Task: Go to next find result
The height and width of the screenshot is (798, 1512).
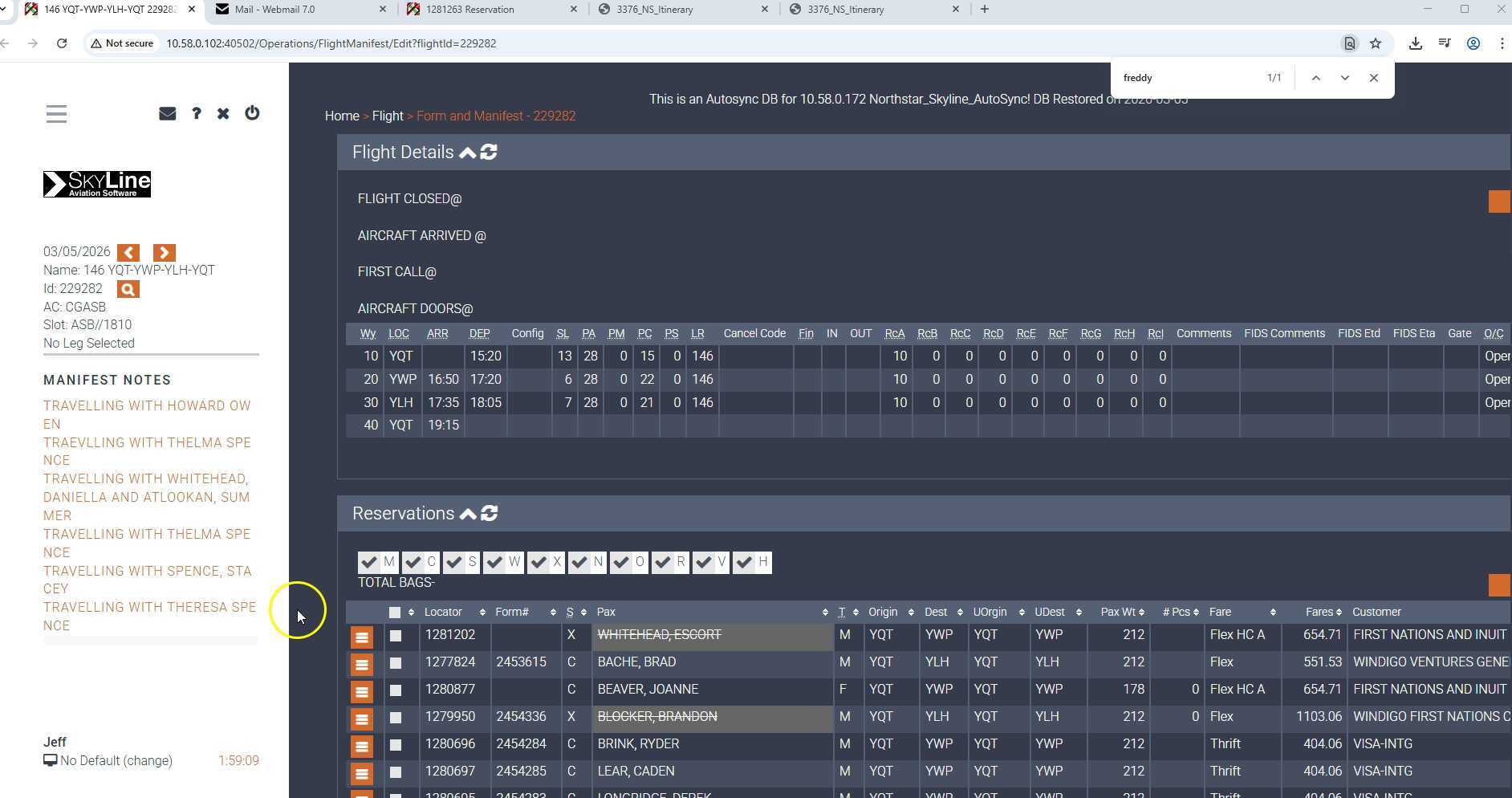Action: (x=1345, y=78)
